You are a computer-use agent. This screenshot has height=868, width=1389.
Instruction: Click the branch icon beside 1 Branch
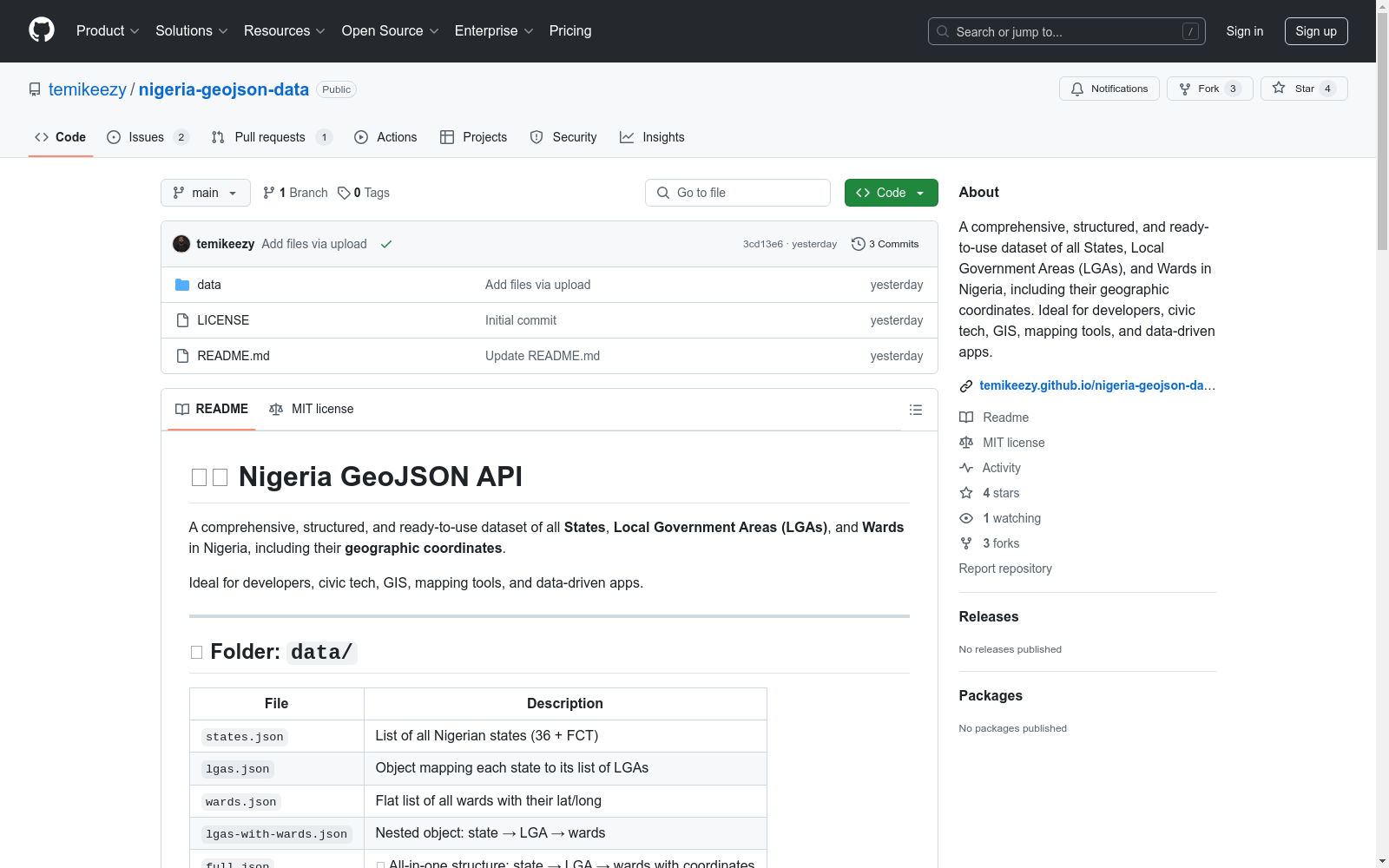(269, 193)
